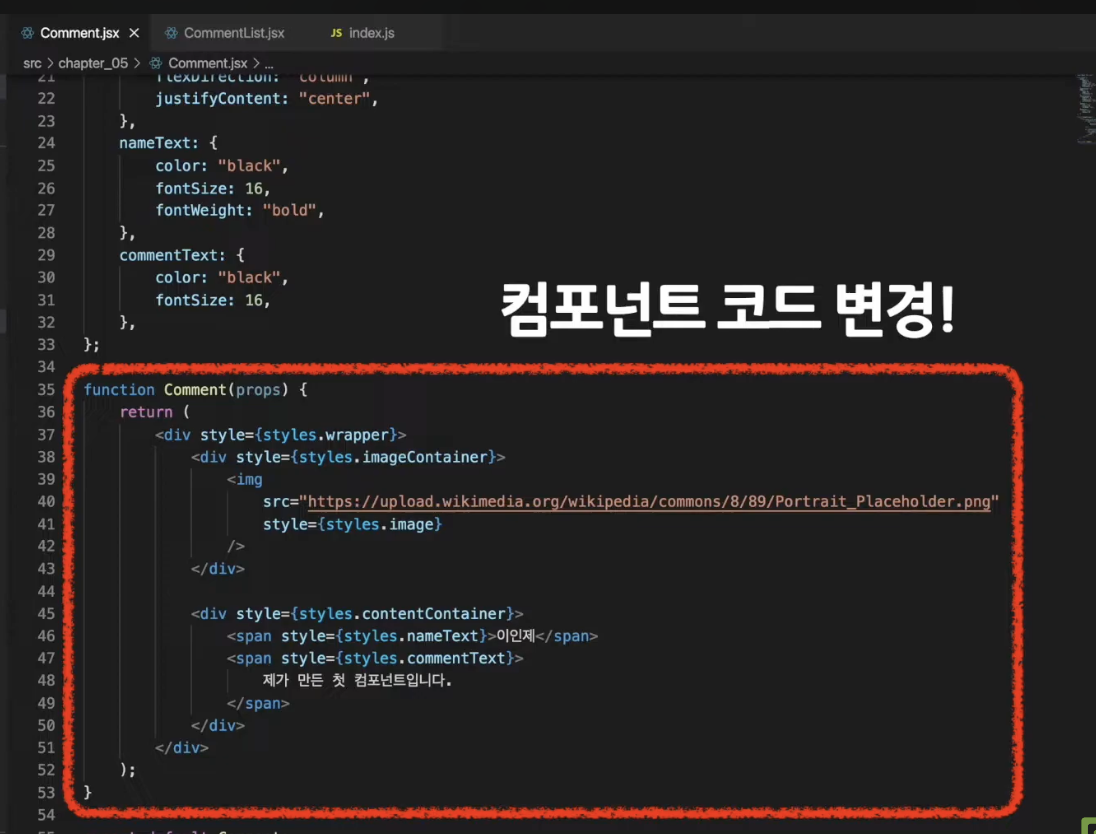Image resolution: width=1096 pixels, height=834 pixels.
Task: Click 'styles.imageContainer' on line 38
Action: pos(394,457)
